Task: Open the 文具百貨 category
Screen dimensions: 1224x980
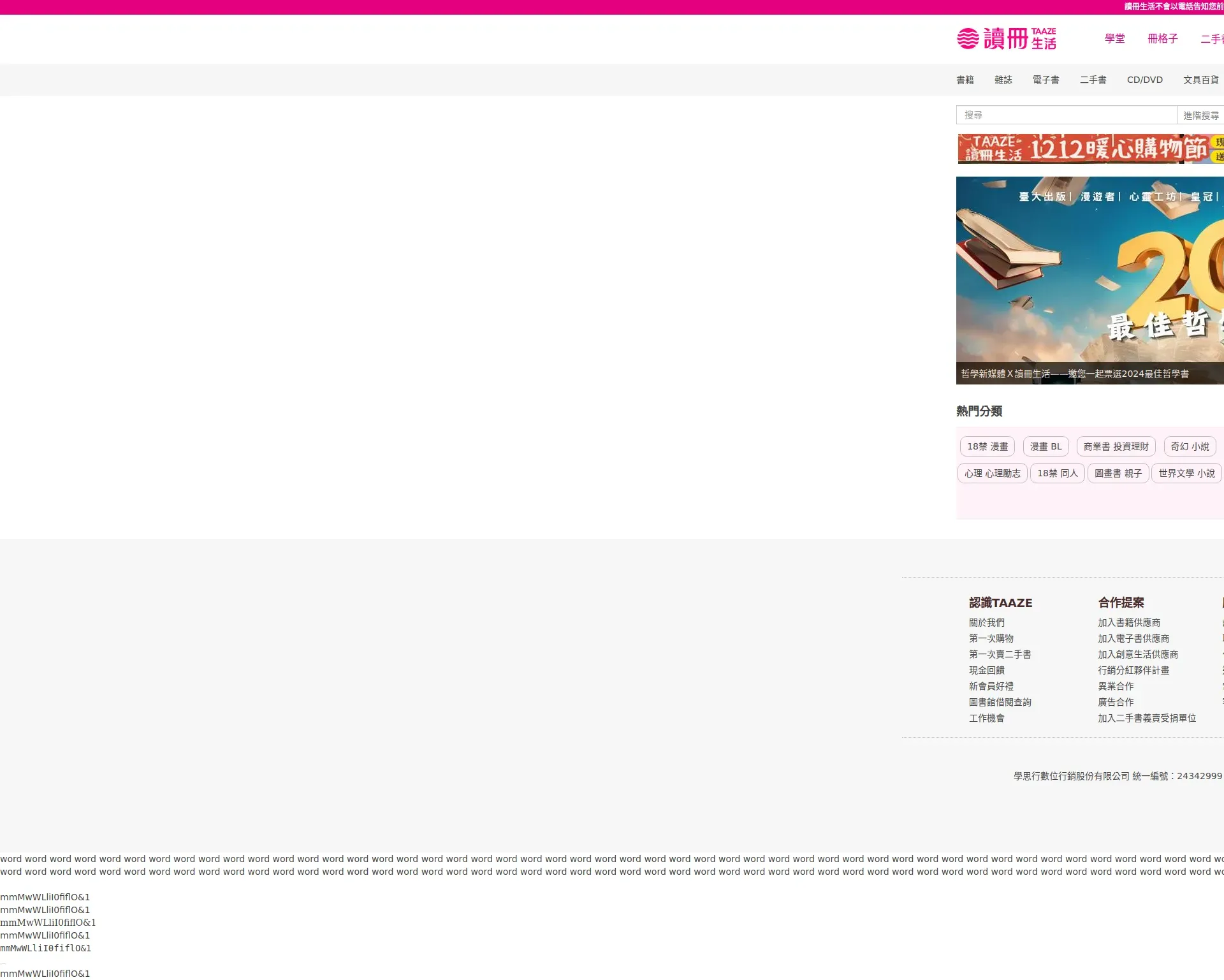Action: click(x=1200, y=80)
